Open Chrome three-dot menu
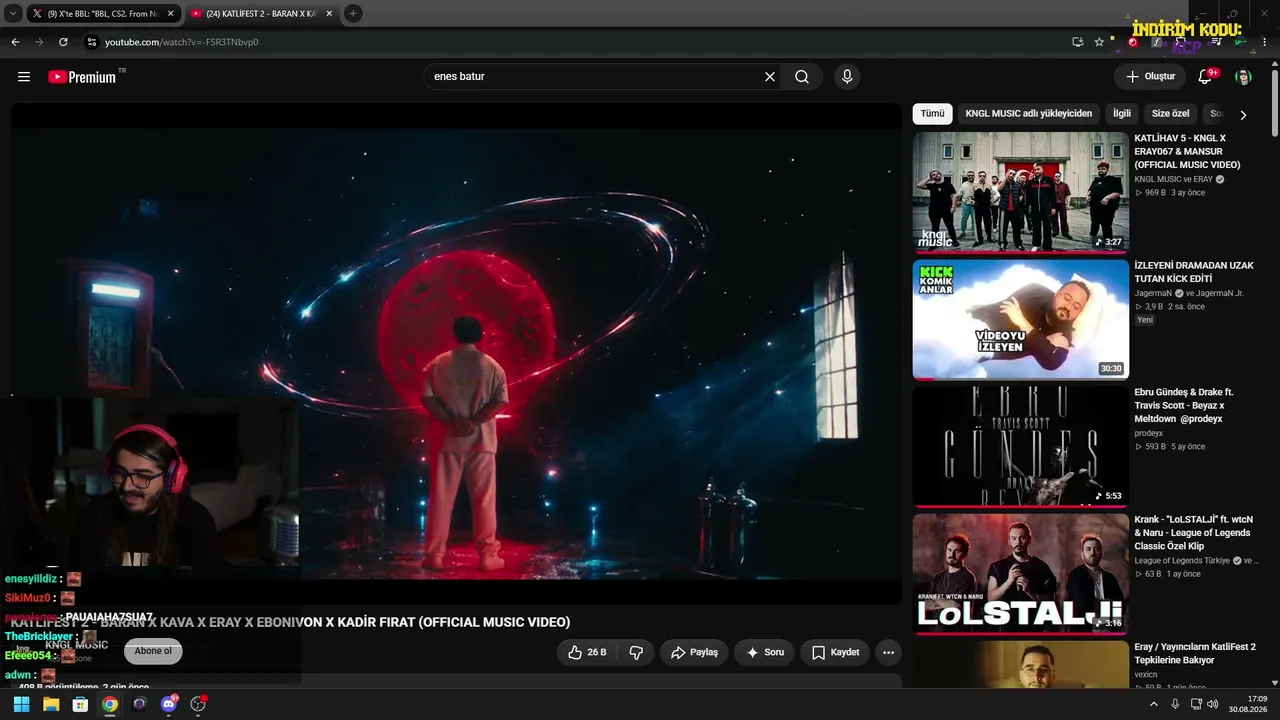 pyautogui.click(x=1265, y=42)
